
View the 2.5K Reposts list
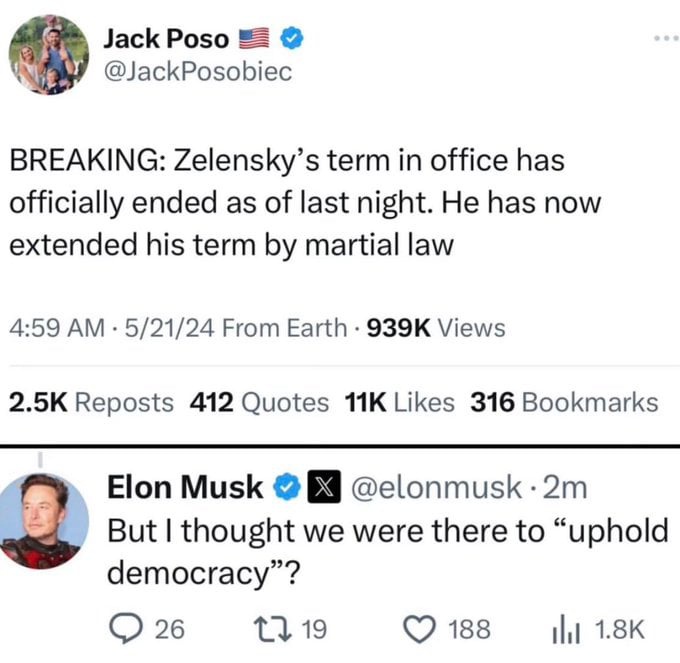(x=91, y=402)
